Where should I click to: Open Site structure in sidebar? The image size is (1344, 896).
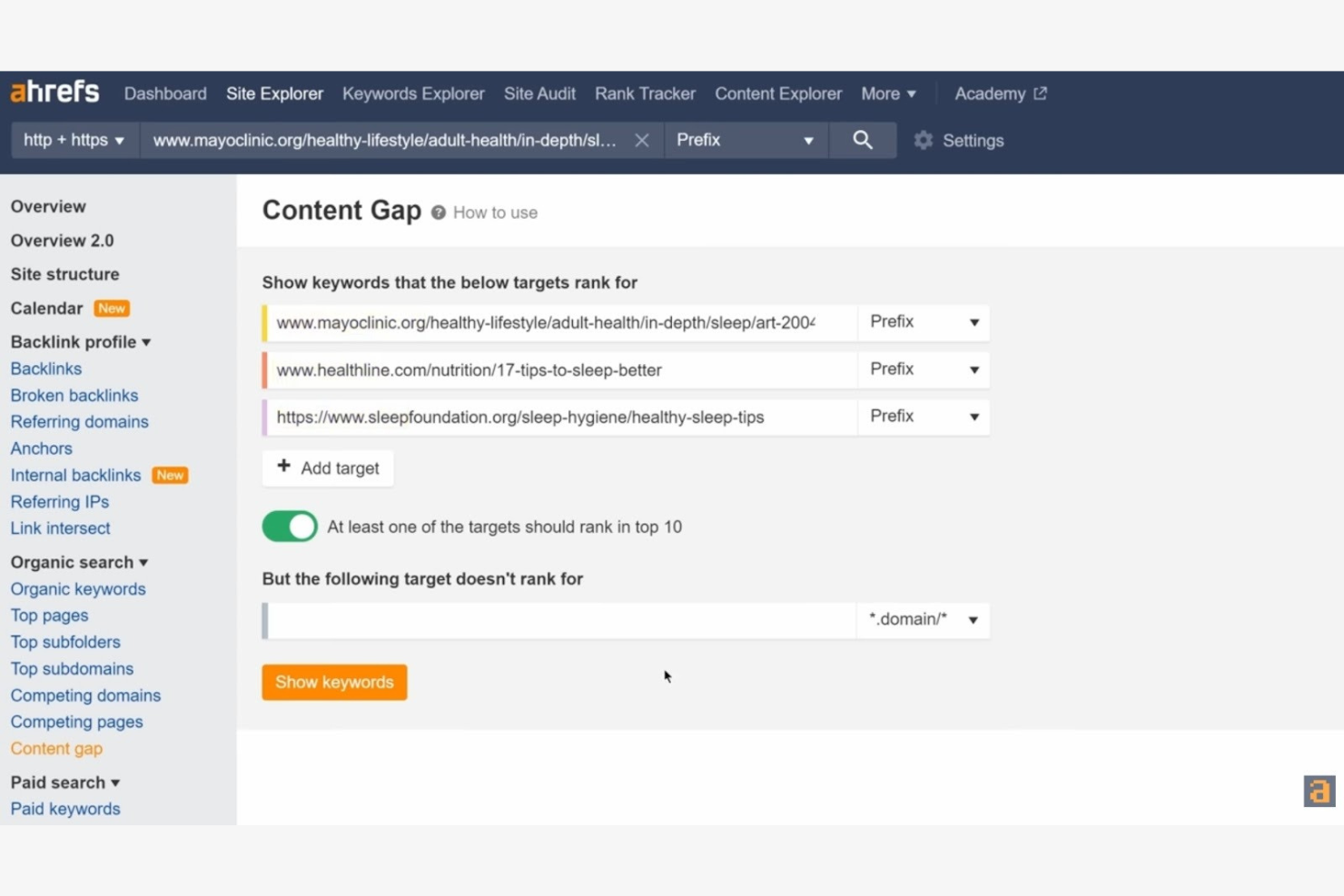click(x=64, y=274)
